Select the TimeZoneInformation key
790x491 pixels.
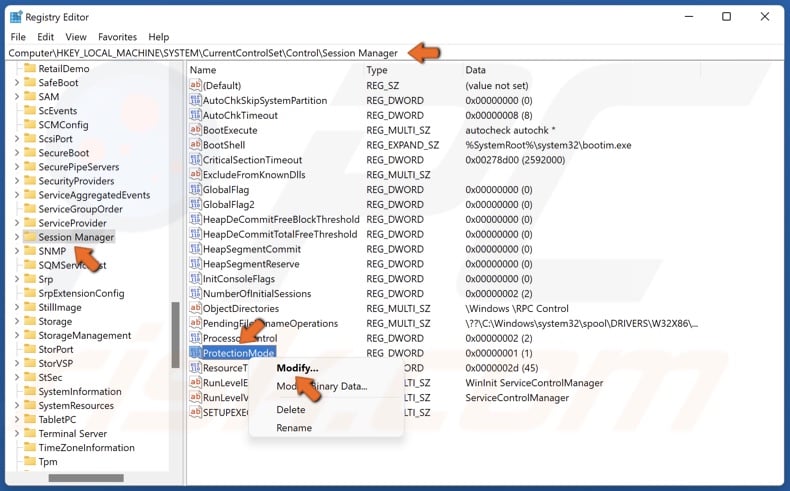coord(86,448)
